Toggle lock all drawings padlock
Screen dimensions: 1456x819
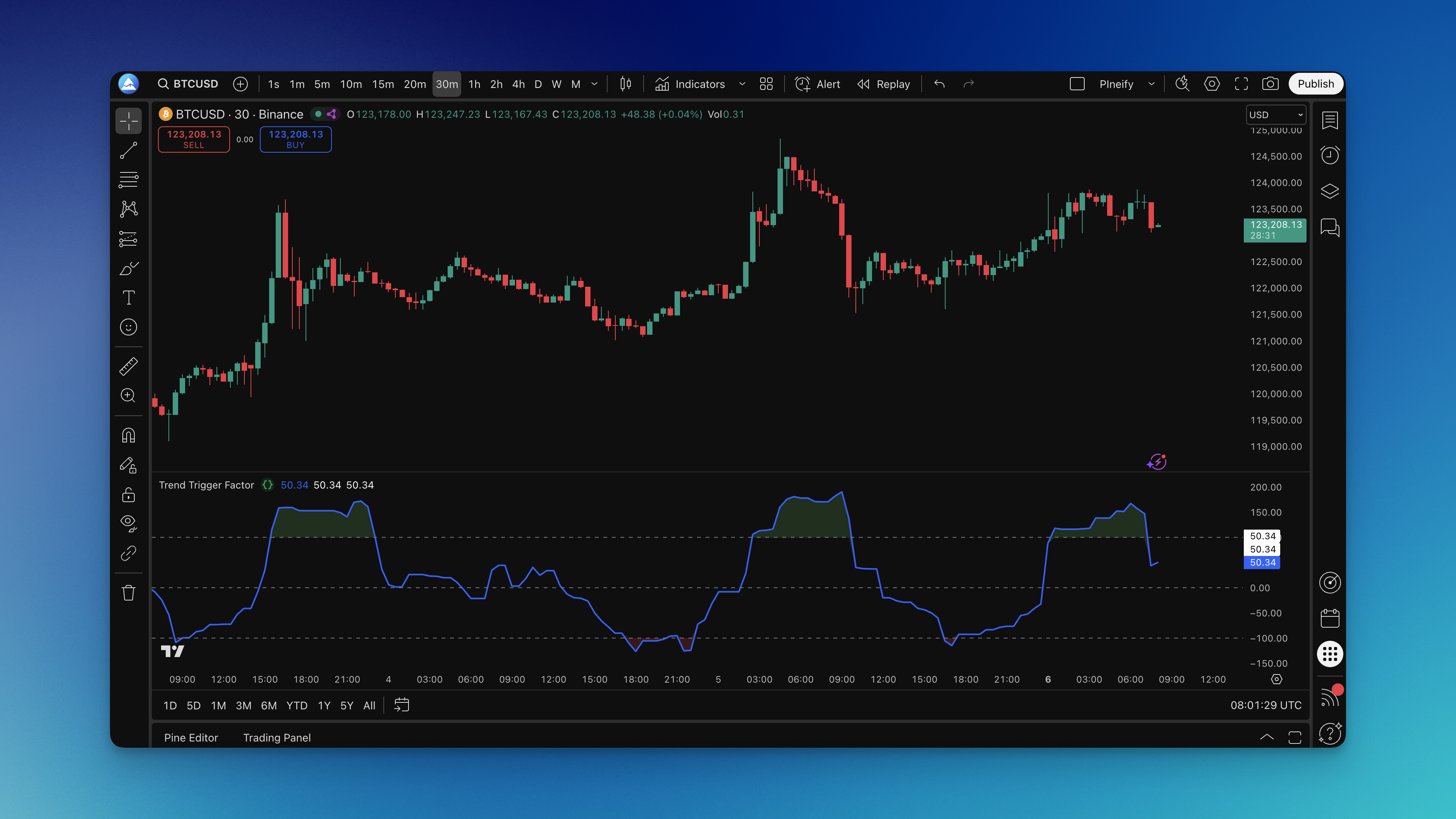128,495
